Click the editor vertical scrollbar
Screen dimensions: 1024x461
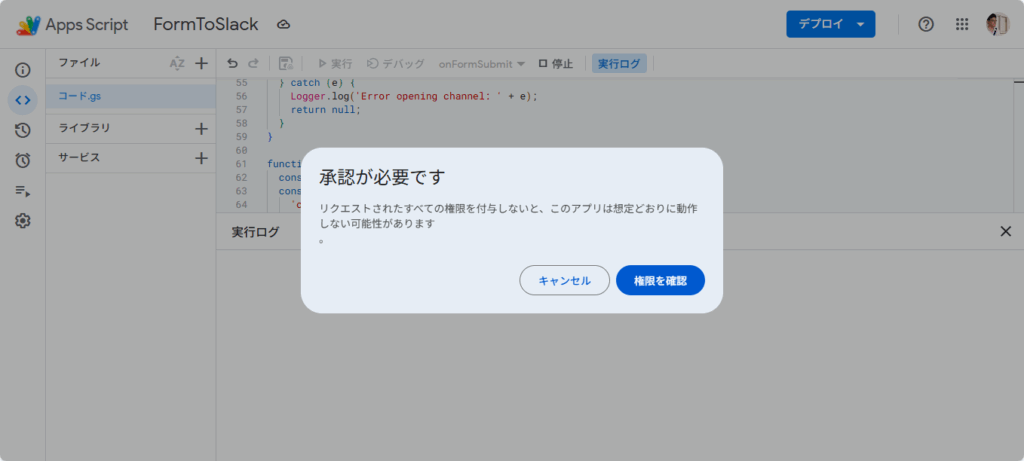(1018, 144)
